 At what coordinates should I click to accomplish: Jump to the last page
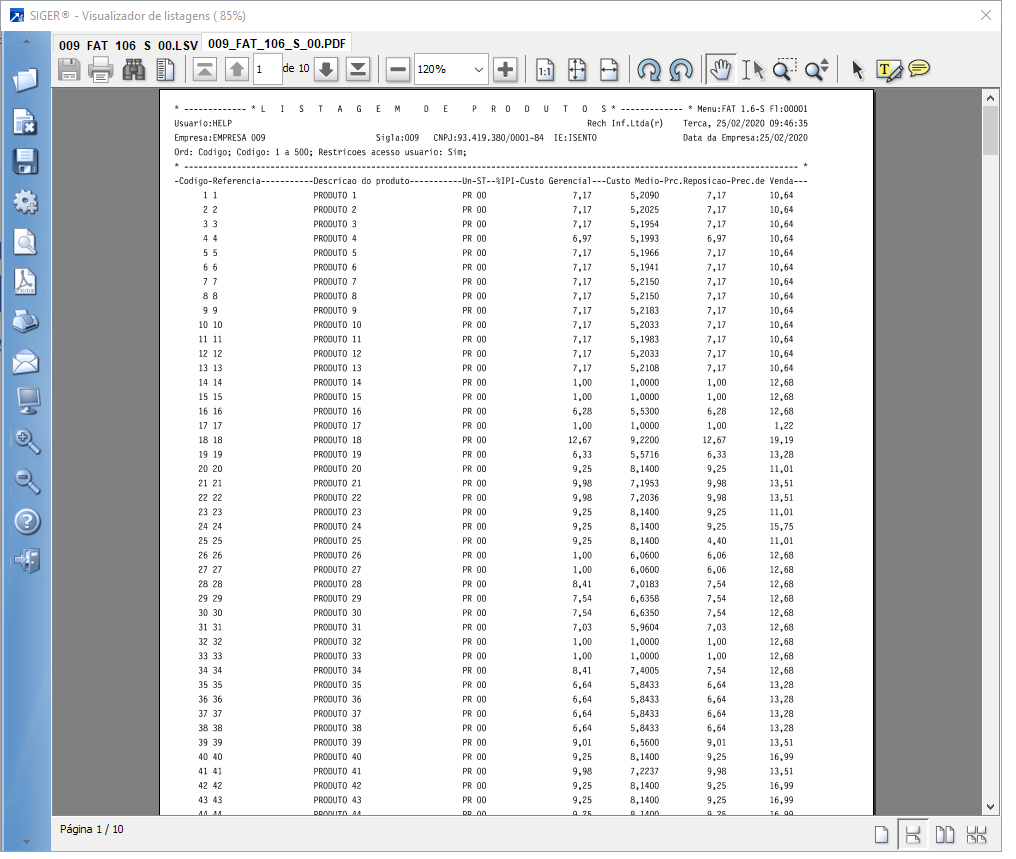pos(357,69)
